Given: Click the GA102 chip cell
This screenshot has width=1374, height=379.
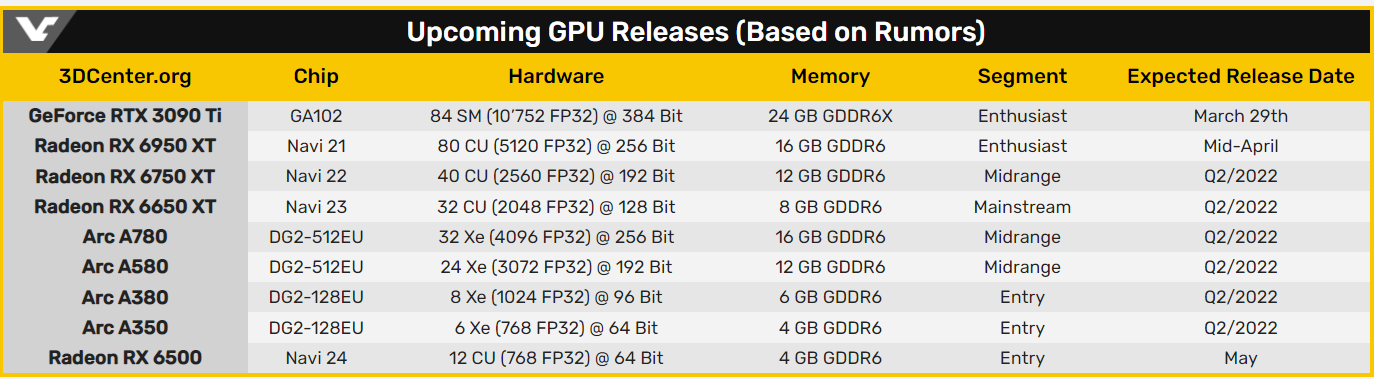Looking at the screenshot, I should click(316, 116).
